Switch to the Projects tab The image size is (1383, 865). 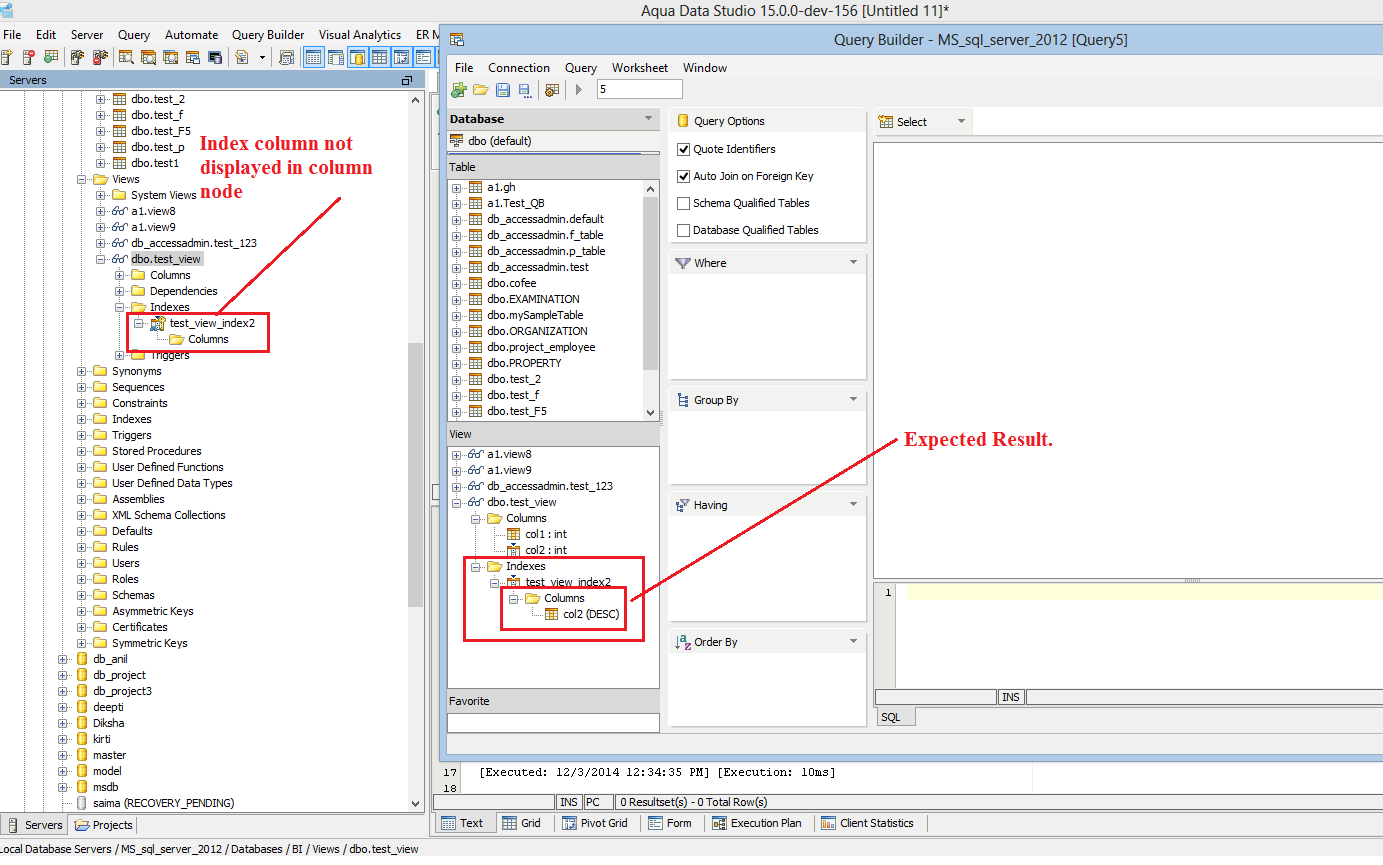[103, 825]
